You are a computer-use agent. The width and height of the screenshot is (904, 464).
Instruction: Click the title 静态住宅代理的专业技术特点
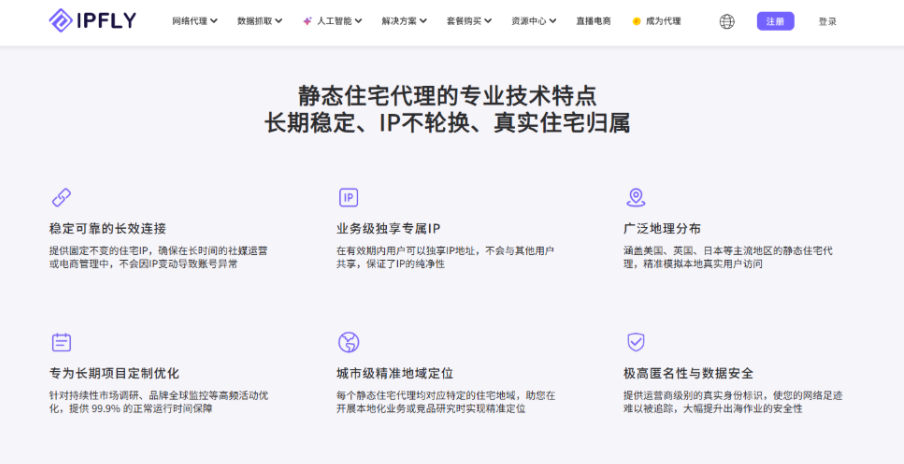pyautogui.click(x=447, y=96)
